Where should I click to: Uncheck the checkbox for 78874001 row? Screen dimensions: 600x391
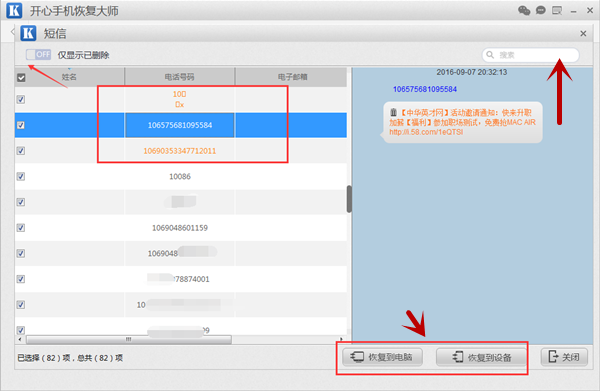click(21, 279)
